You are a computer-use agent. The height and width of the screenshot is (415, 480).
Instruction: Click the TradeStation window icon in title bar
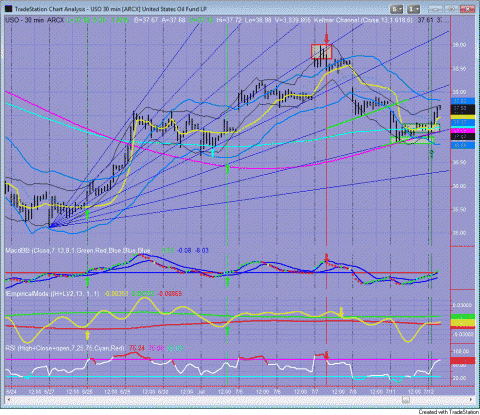tap(8, 9)
